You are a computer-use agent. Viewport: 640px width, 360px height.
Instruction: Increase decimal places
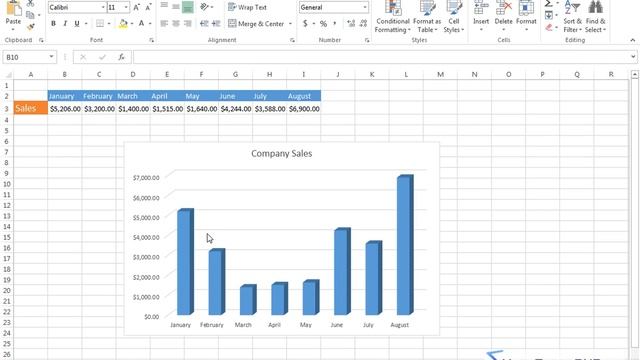(351, 24)
